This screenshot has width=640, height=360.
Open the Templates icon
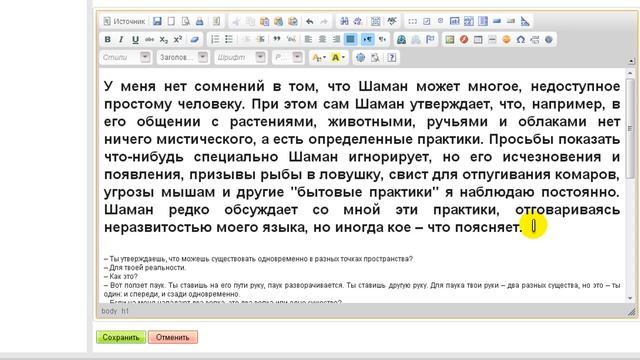point(216,21)
